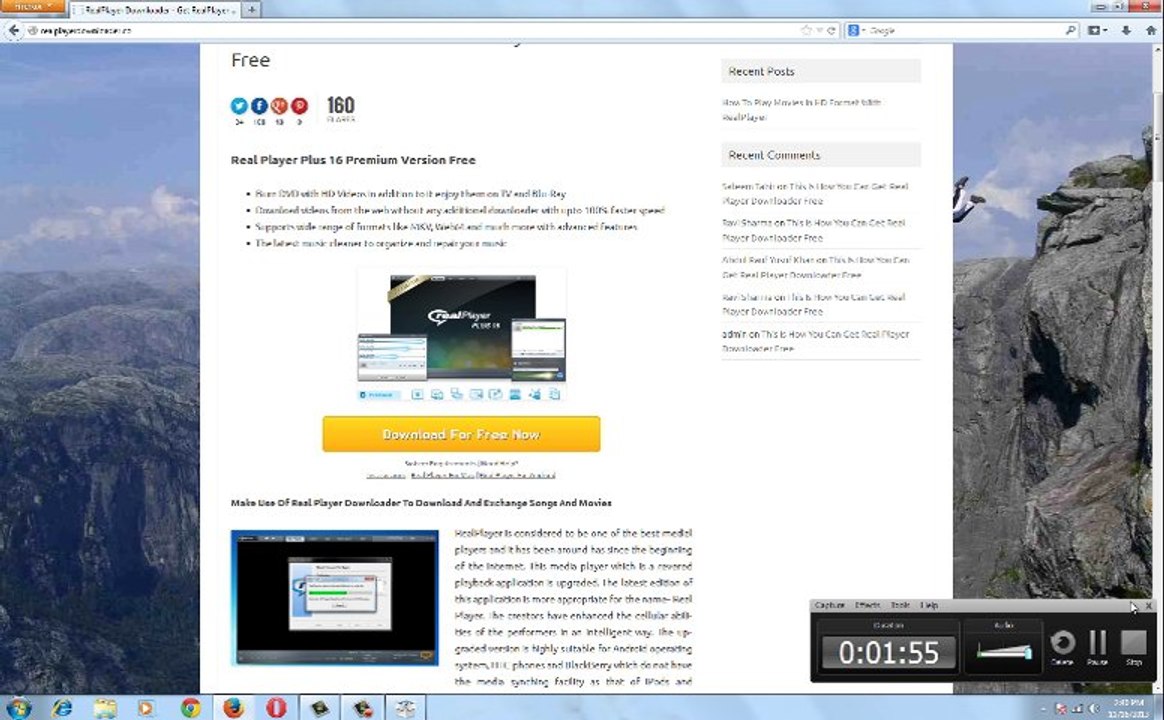Click the 160 shares counter
The height and width of the screenshot is (720, 1164).
click(x=341, y=108)
